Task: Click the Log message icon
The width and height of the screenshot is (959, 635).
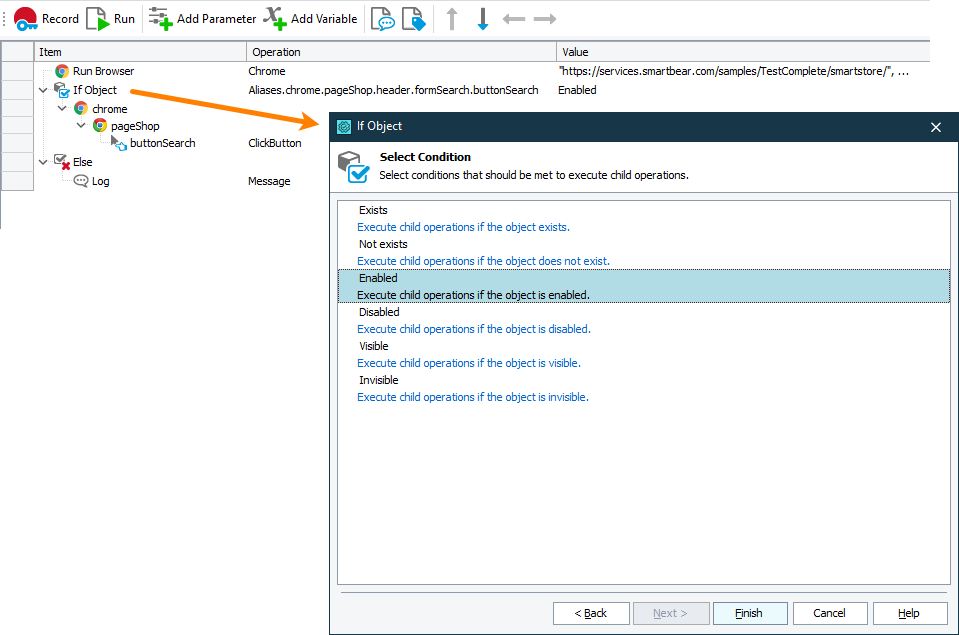Action: [81, 181]
